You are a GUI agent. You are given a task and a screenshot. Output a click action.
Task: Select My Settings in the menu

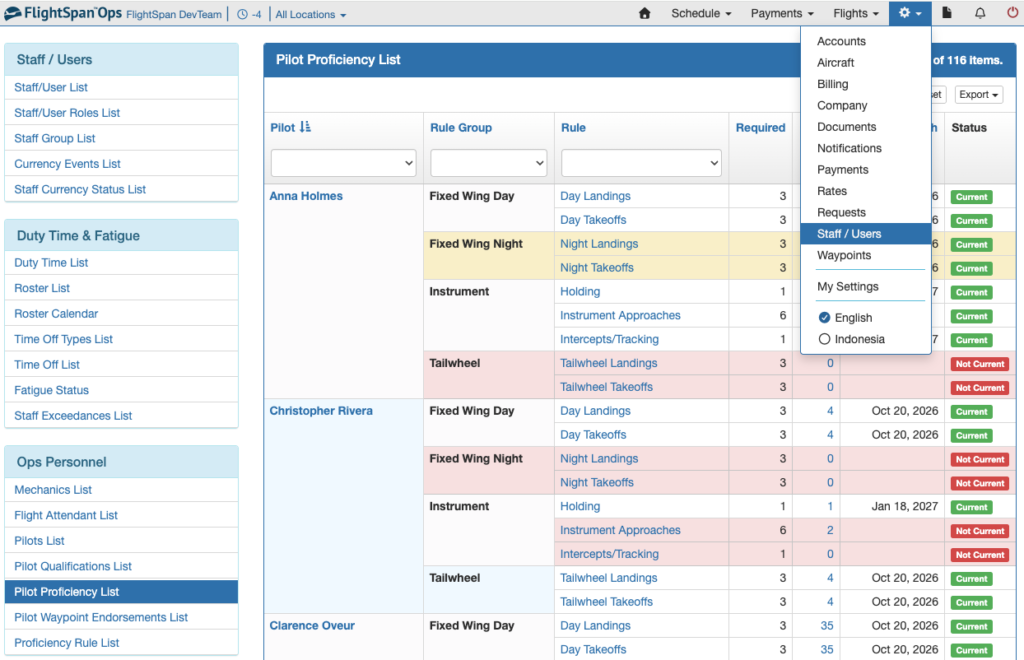click(x=848, y=287)
